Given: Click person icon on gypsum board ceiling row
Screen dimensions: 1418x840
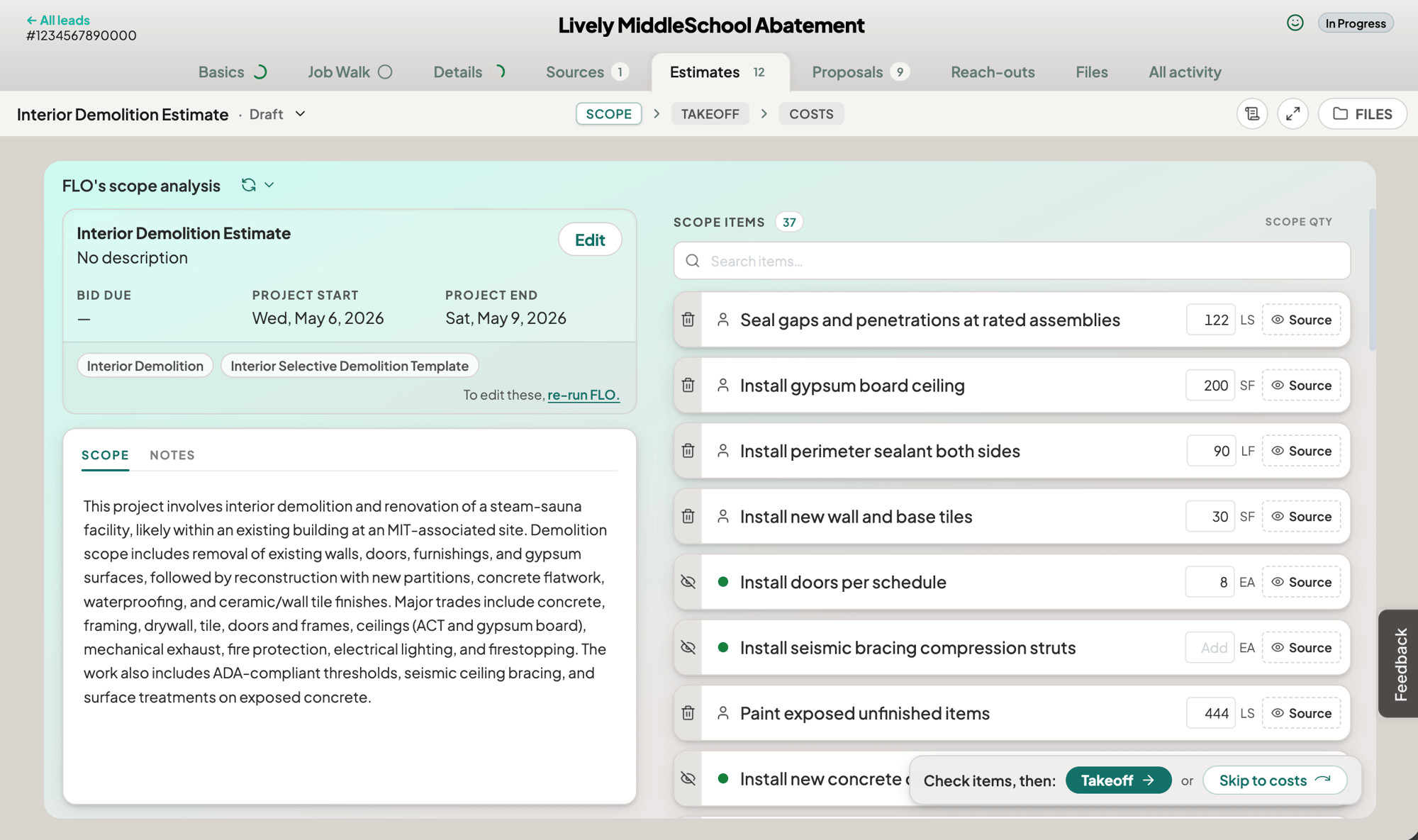Looking at the screenshot, I should (722, 386).
